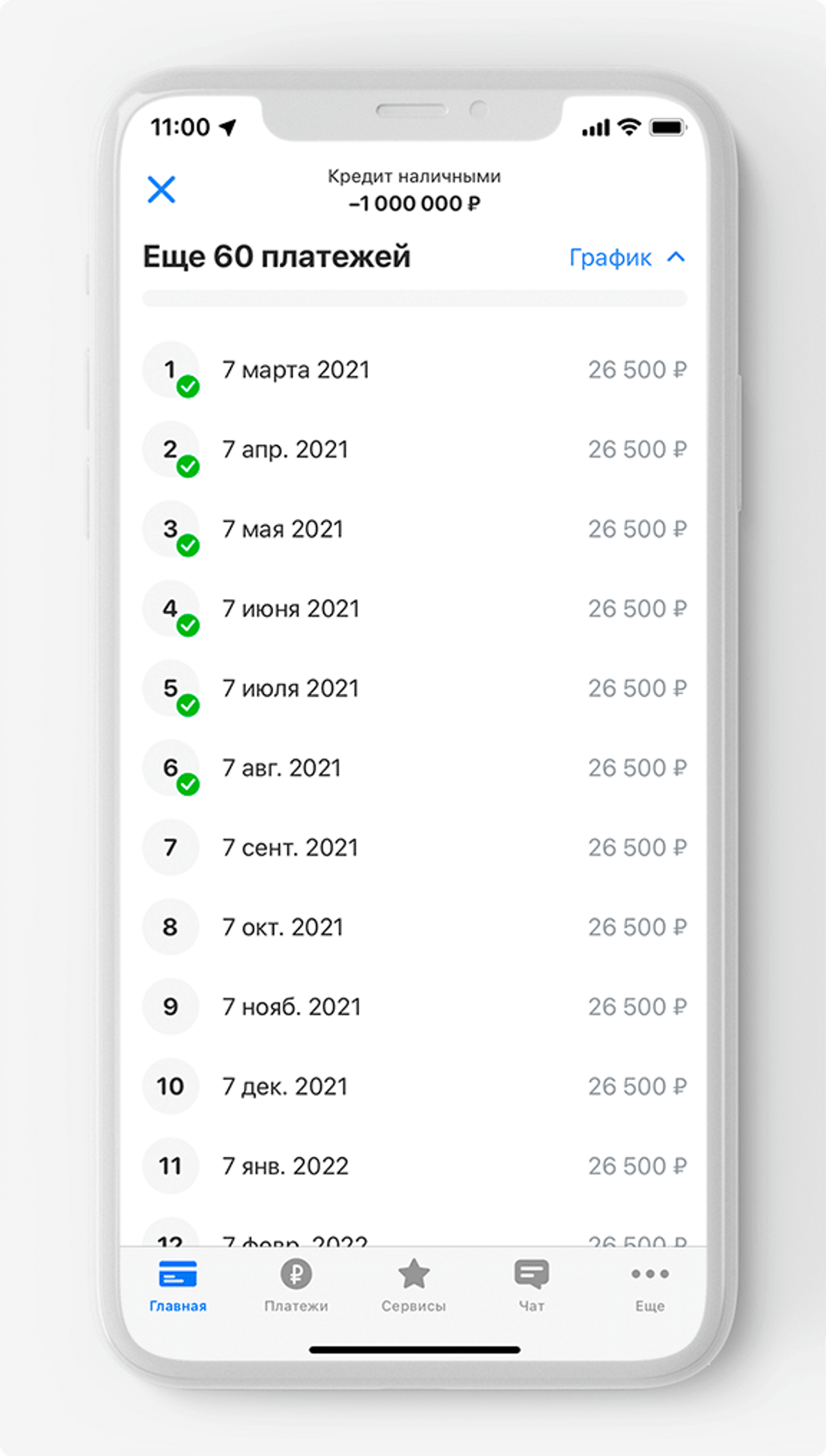Tap the green checkmark on payment 1
826x1456 pixels.
pyautogui.click(x=188, y=387)
